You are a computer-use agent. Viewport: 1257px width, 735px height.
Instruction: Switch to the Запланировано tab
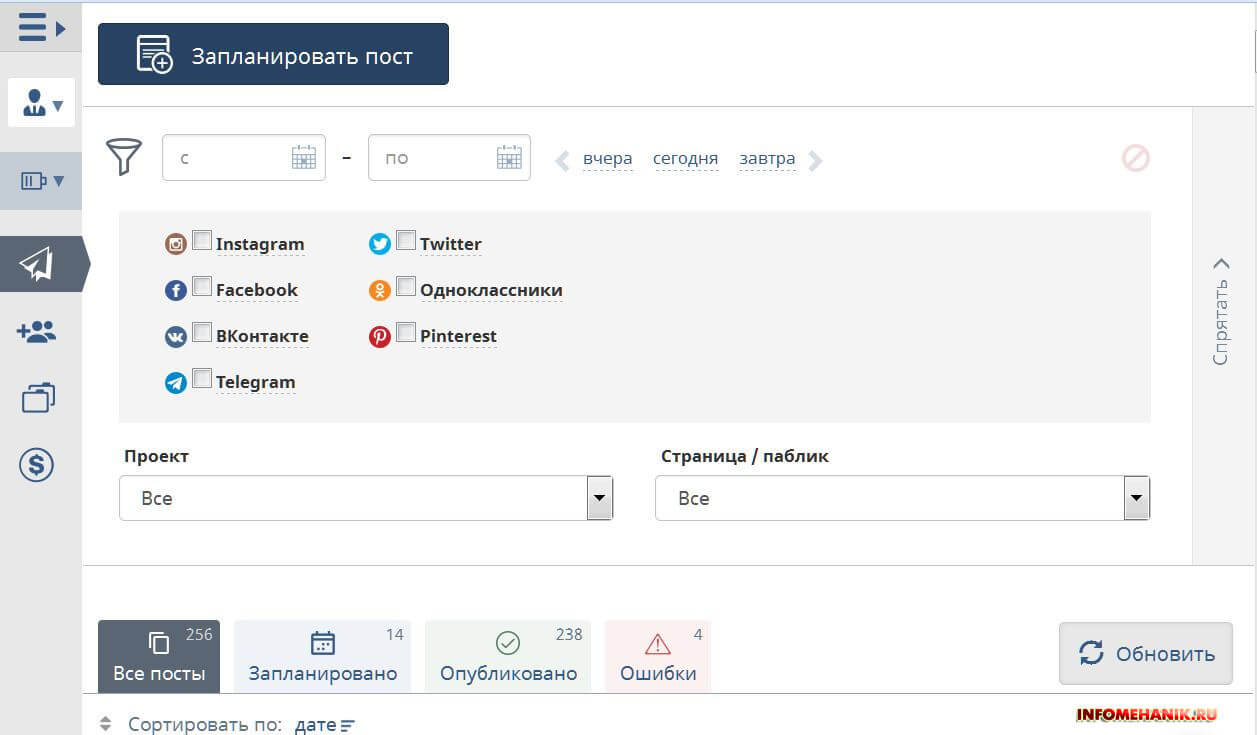(322, 656)
